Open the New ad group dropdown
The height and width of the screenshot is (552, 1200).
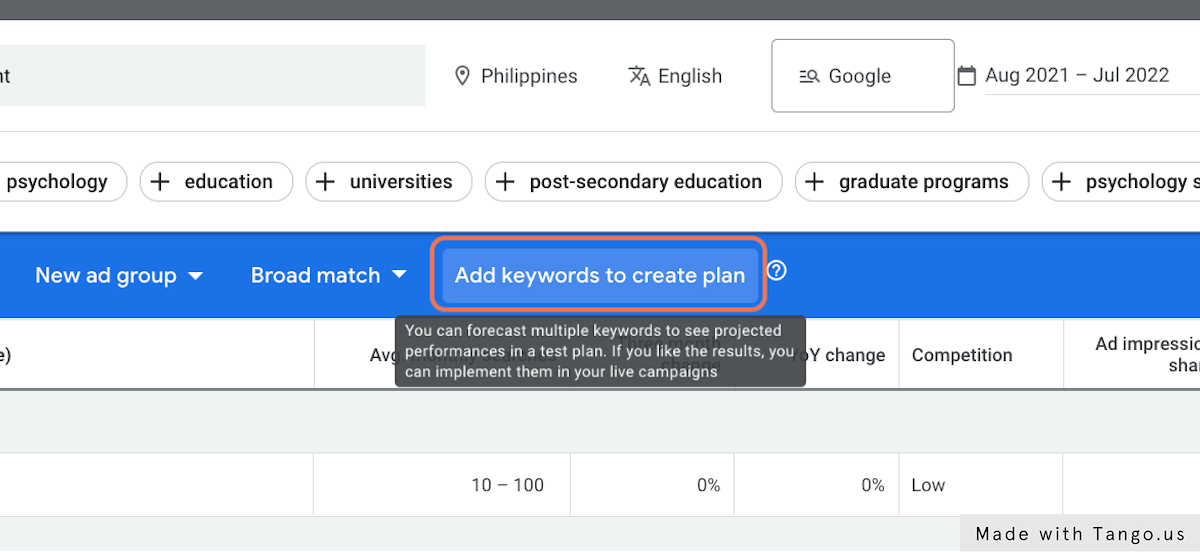[x=119, y=275]
